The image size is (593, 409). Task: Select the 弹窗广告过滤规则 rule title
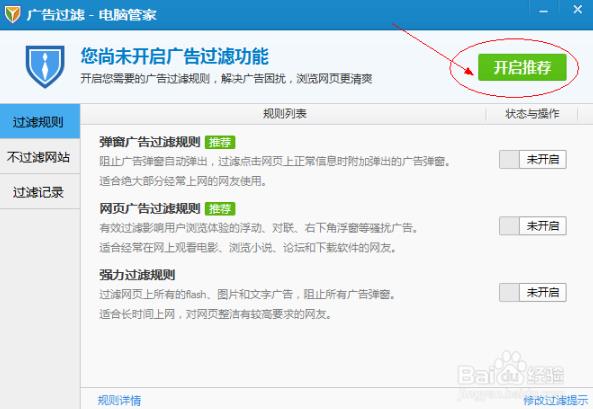pos(150,142)
